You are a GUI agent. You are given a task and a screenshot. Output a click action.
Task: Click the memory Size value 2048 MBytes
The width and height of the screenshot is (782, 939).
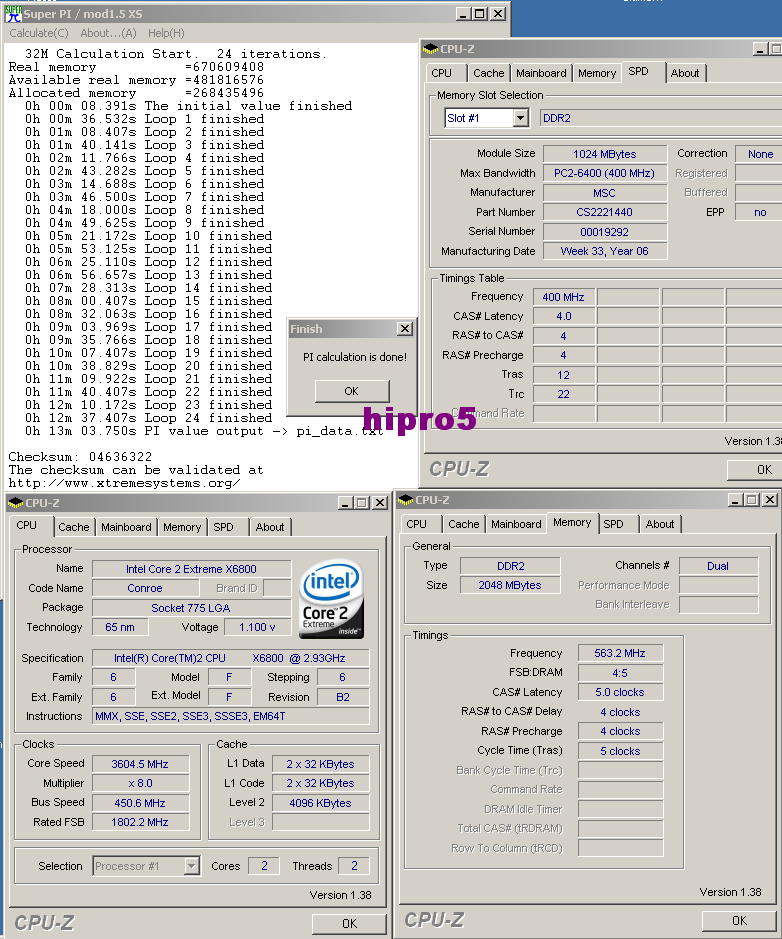tap(510, 585)
